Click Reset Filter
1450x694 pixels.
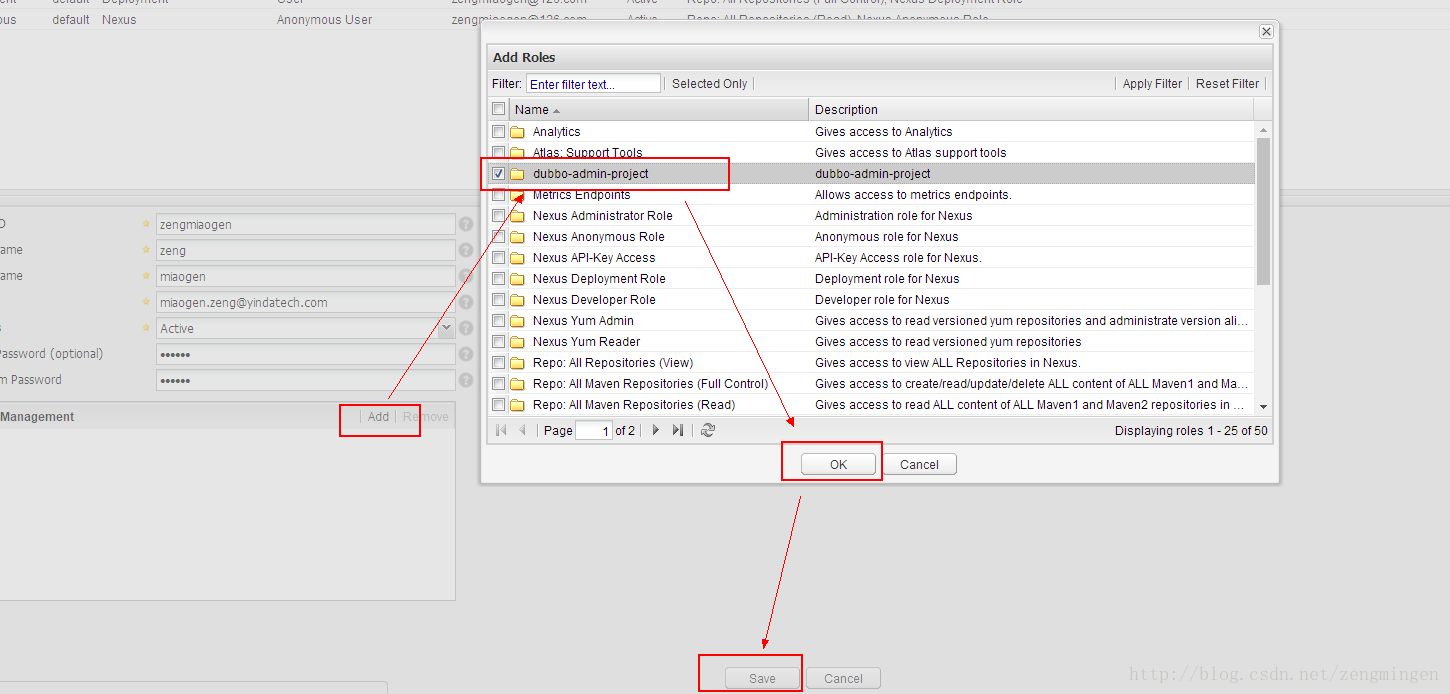pos(1227,84)
